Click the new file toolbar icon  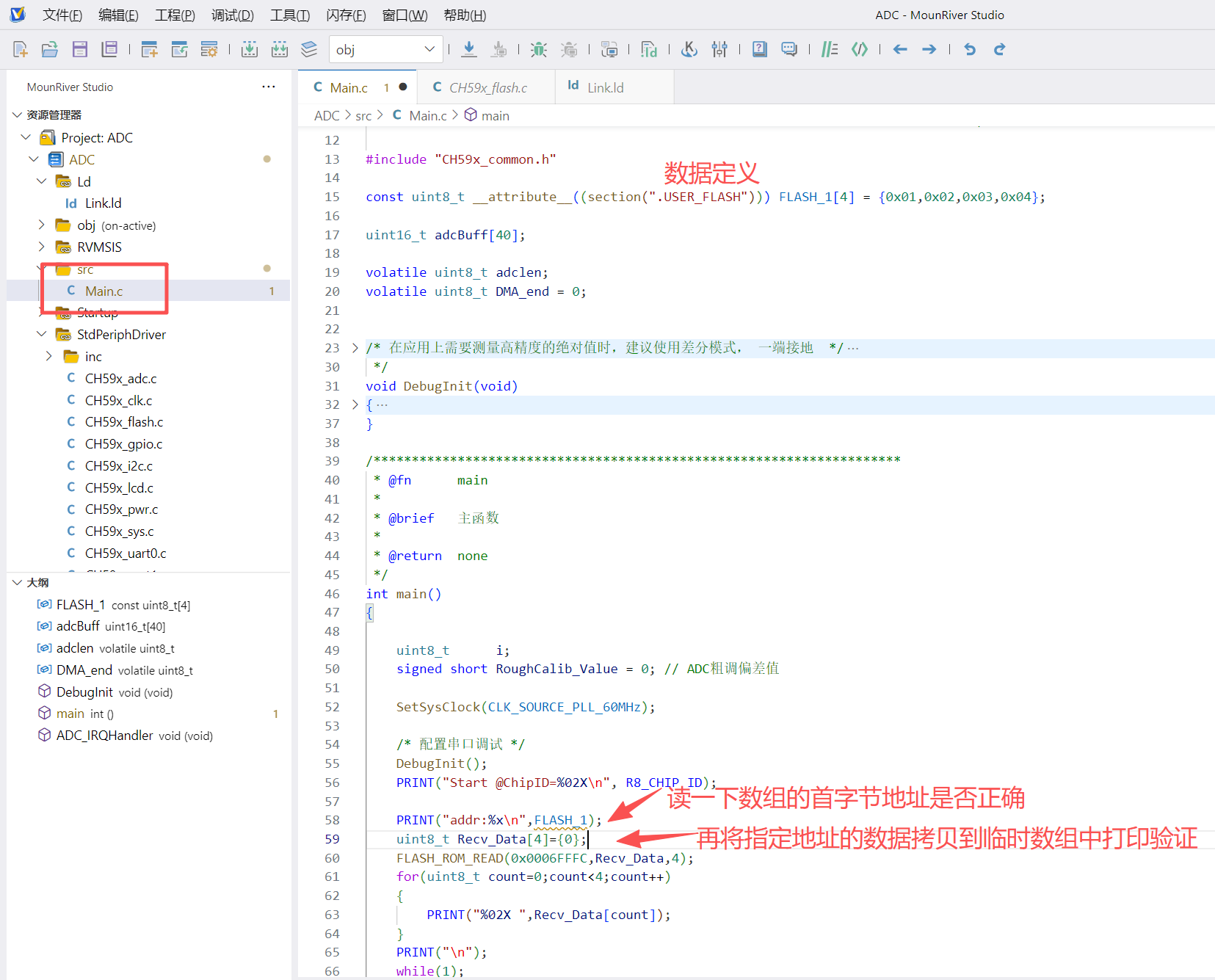[21, 49]
